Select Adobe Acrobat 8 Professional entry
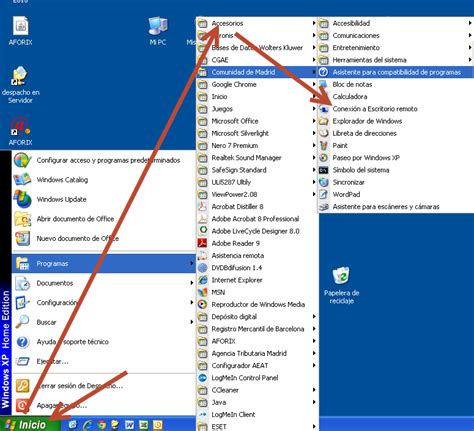The height and width of the screenshot is (431, 474). (x=257, y=219)
